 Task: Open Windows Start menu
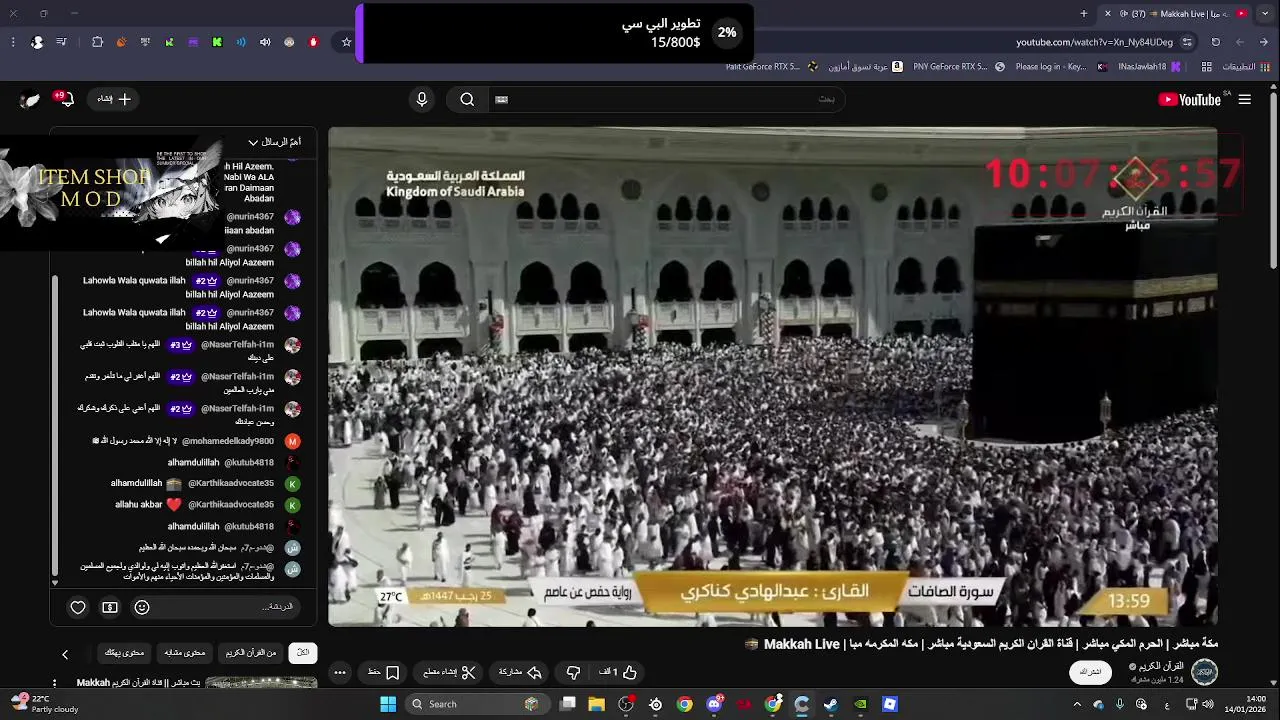pos(388,704)
